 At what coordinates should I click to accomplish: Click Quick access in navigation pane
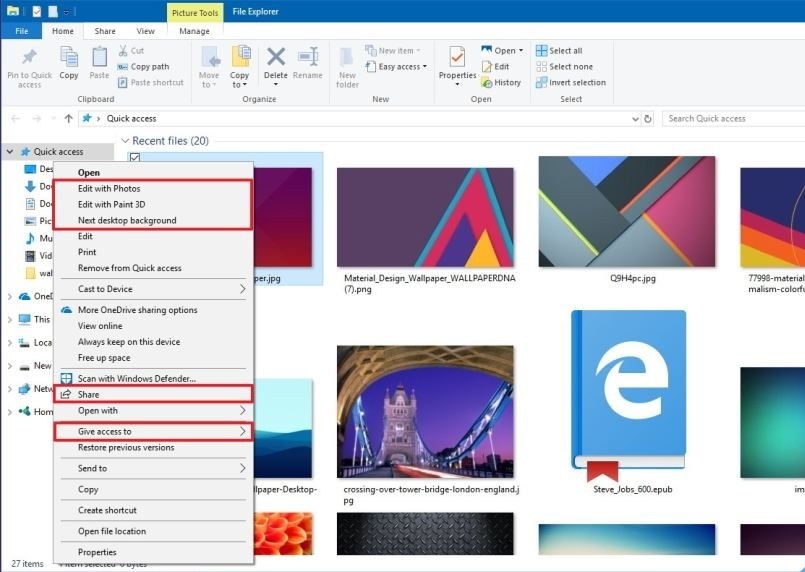click(58, 151)
